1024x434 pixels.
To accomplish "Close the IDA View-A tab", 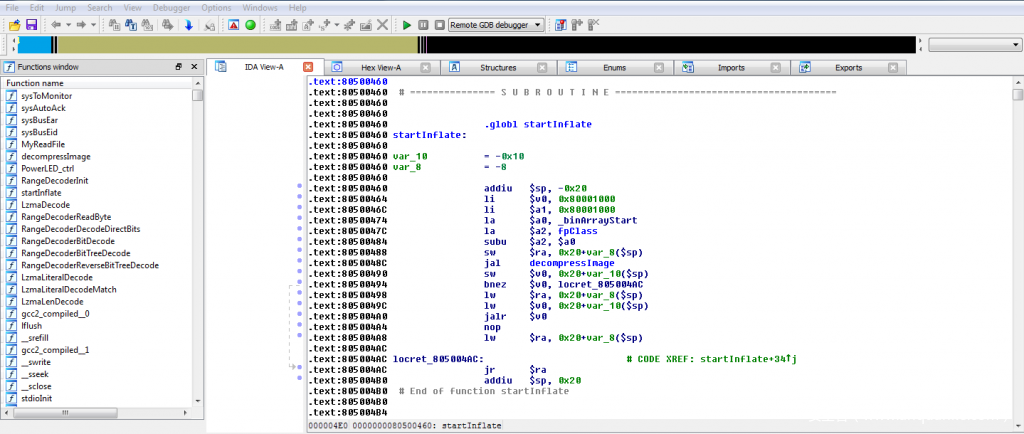I will [308, 67].
